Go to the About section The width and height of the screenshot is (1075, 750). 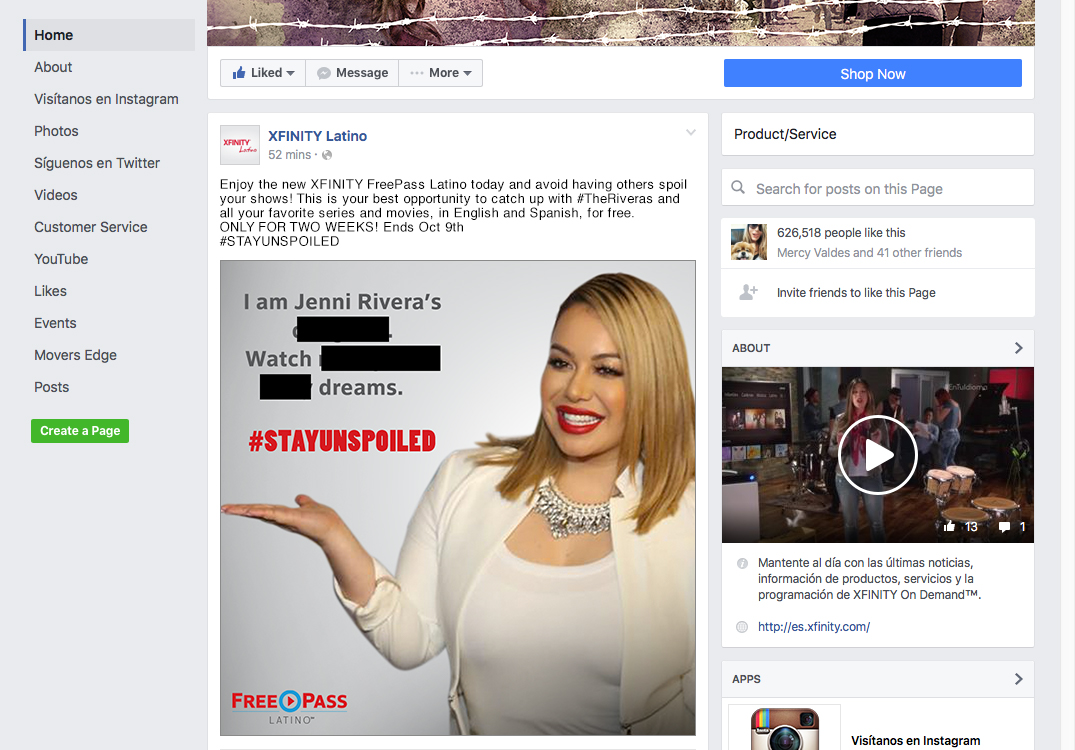53,67
